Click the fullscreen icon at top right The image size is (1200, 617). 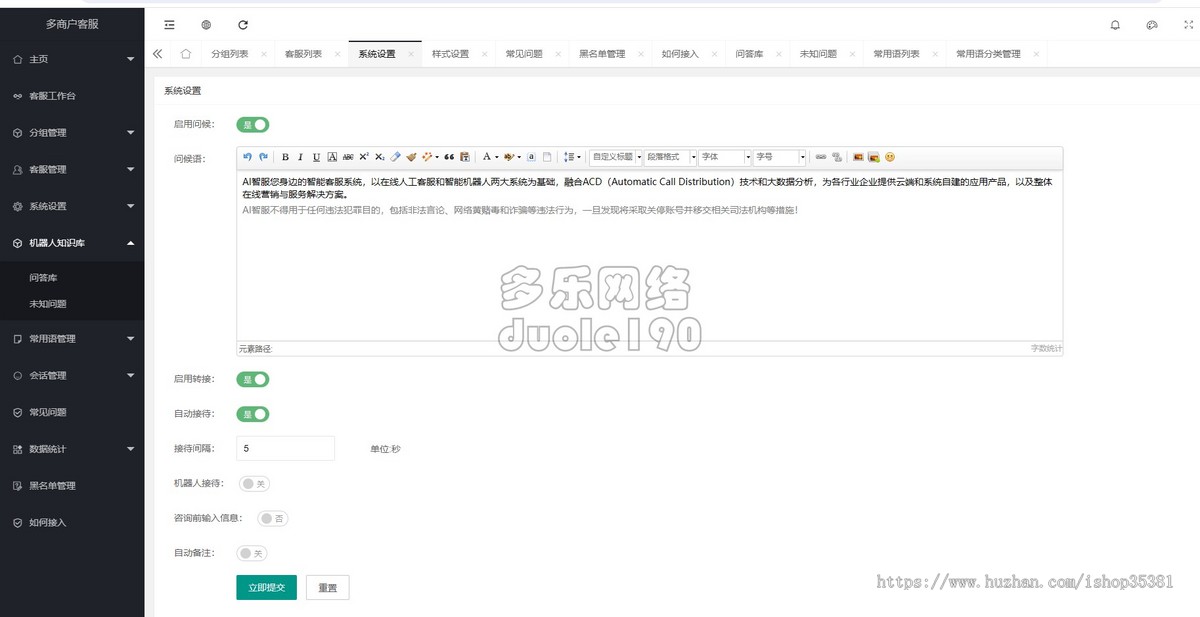pyautogui.click(x=1188, y=25)
